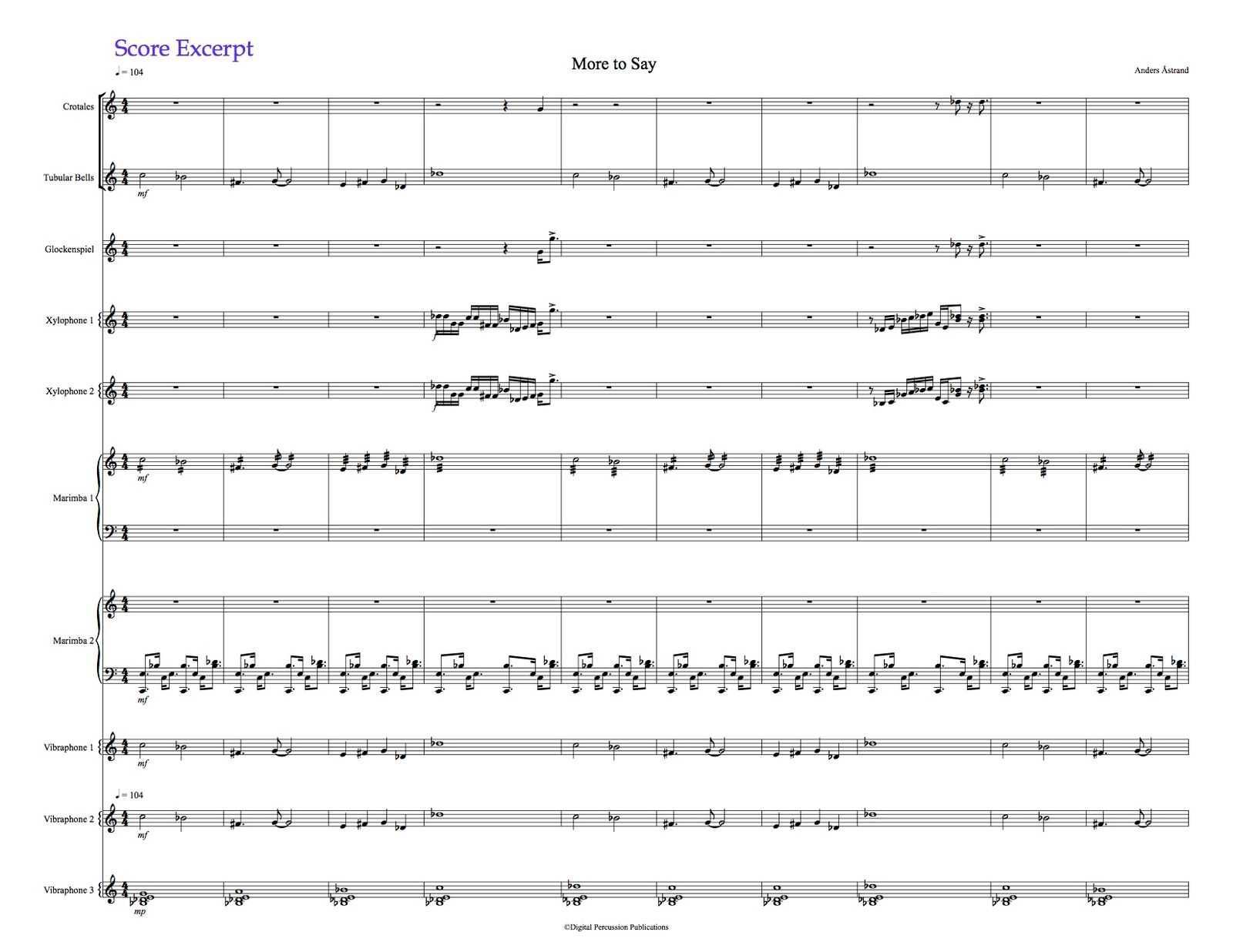Select the Vibraphone 1 staff label

pyautogui.click(x=69, y=748)
